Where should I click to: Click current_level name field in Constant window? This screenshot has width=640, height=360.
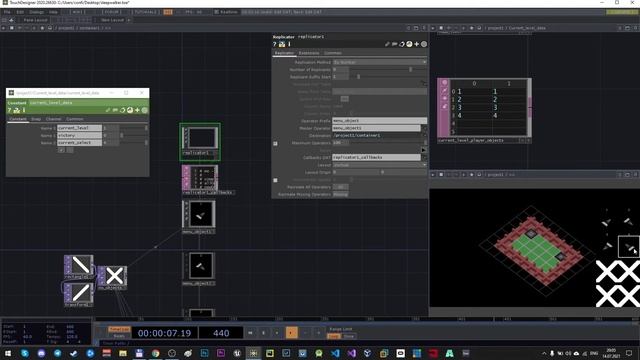coord(79,128)
